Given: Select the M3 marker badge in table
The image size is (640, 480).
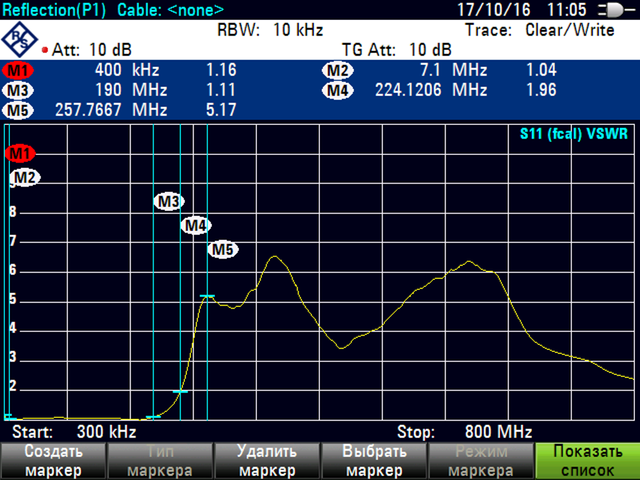Looking at the screenshot, I should point(17,90).
